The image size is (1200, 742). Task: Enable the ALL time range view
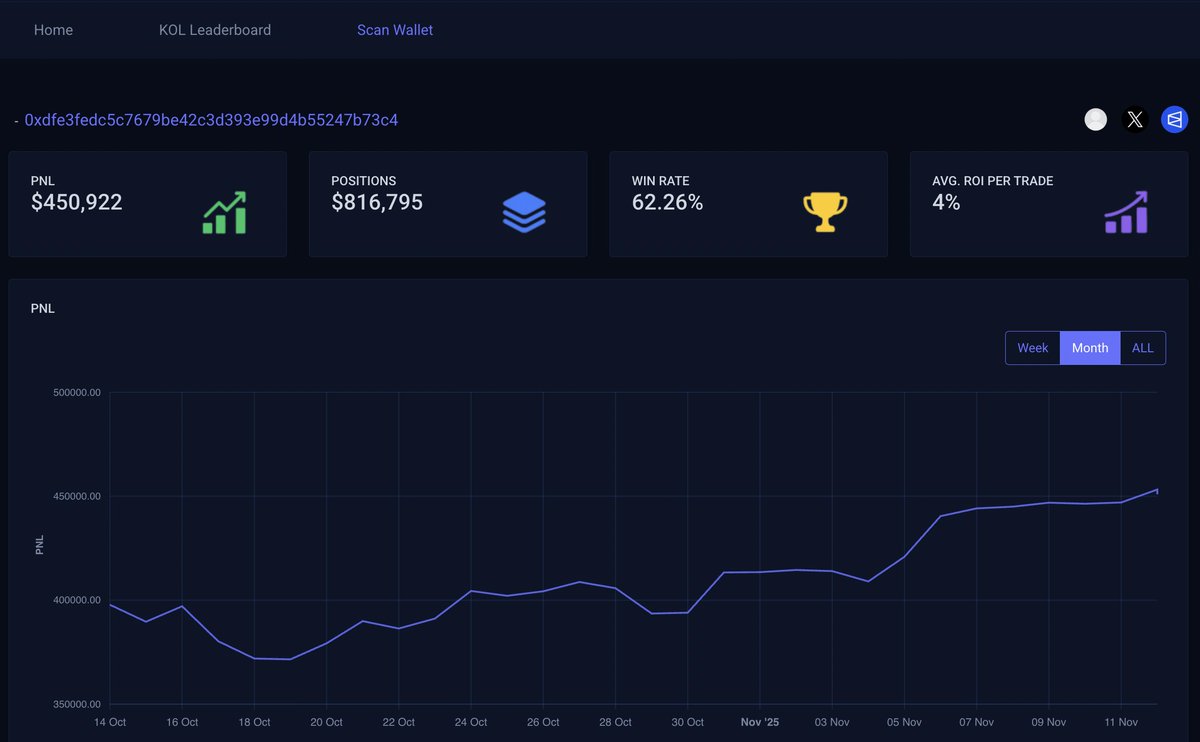click(x=1143, y=347)
